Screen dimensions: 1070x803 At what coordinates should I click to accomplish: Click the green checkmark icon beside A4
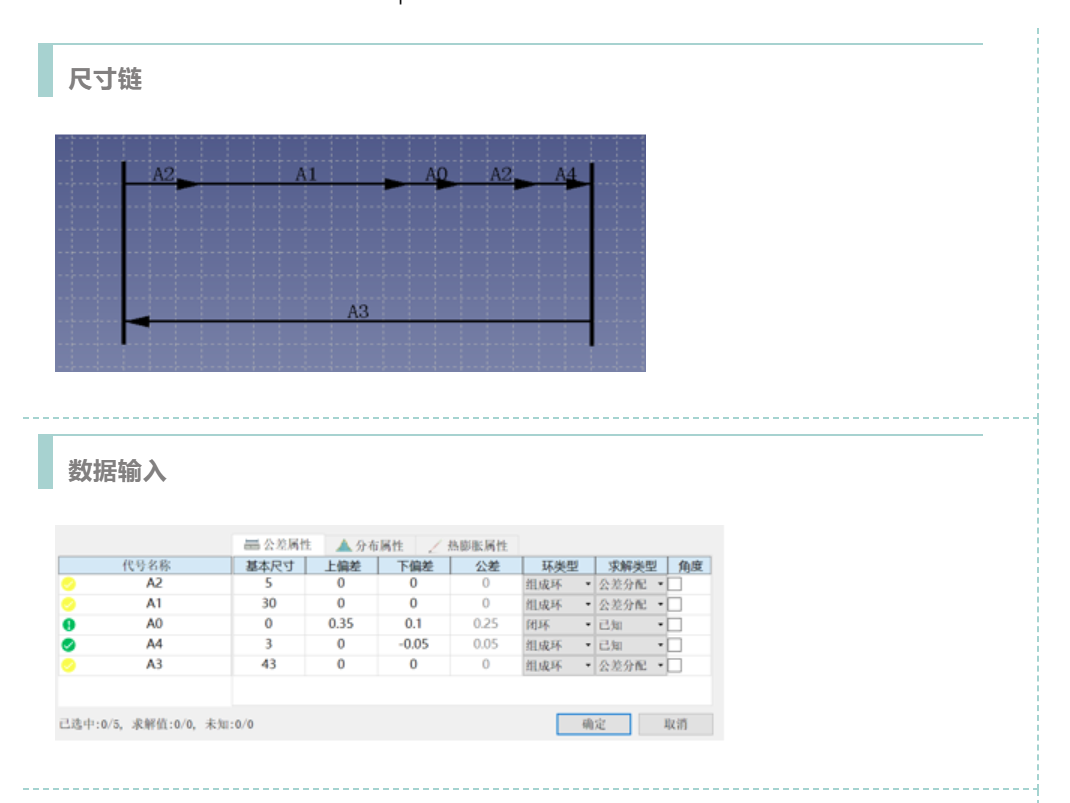69,645
